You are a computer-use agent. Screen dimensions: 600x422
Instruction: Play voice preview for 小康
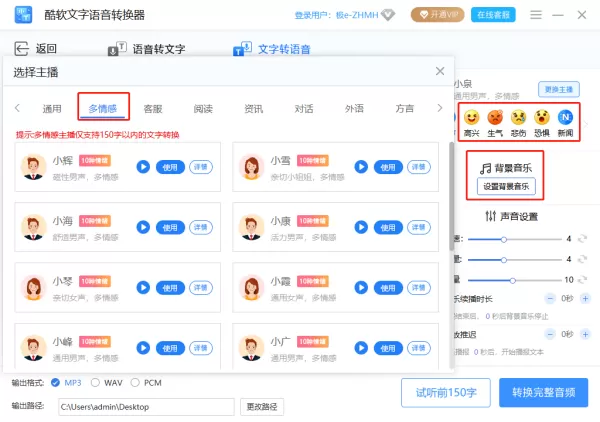coord(361,227)
